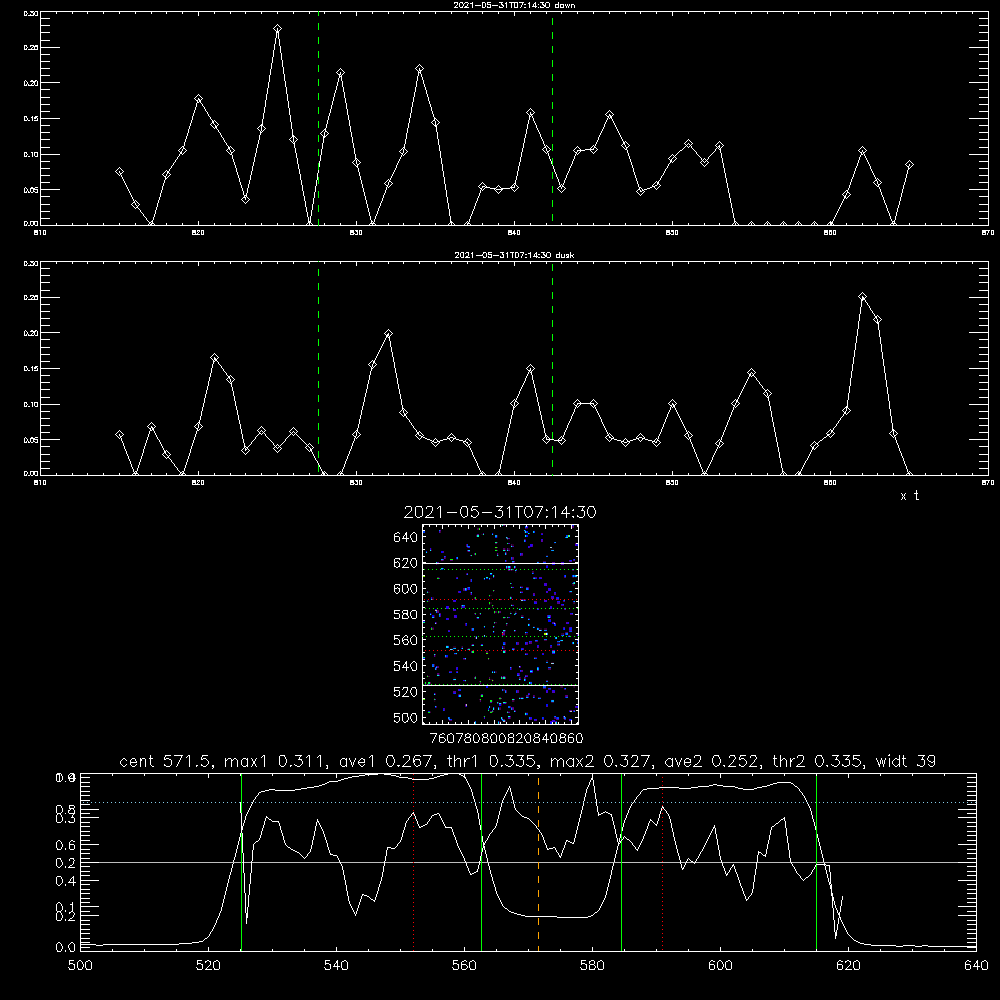1000x1000 pixels.
Task: Click the 'cent 571.5' value in profile title
Action: pos(166,761)
